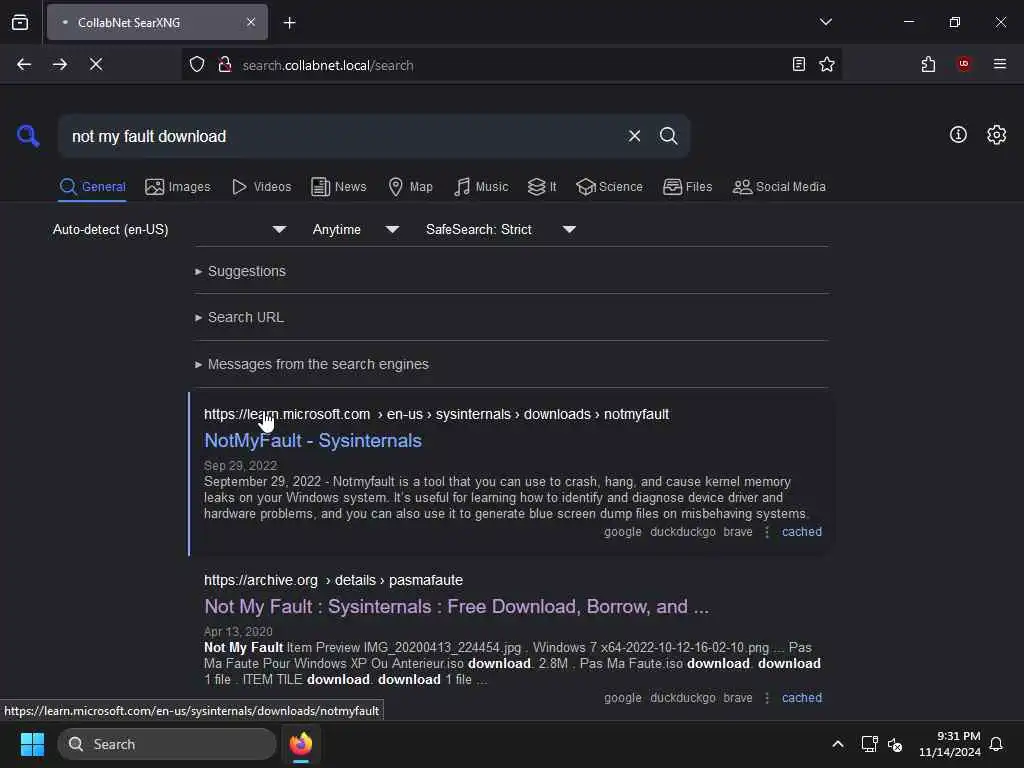Expand the Suggestions section

click(240, 271)
